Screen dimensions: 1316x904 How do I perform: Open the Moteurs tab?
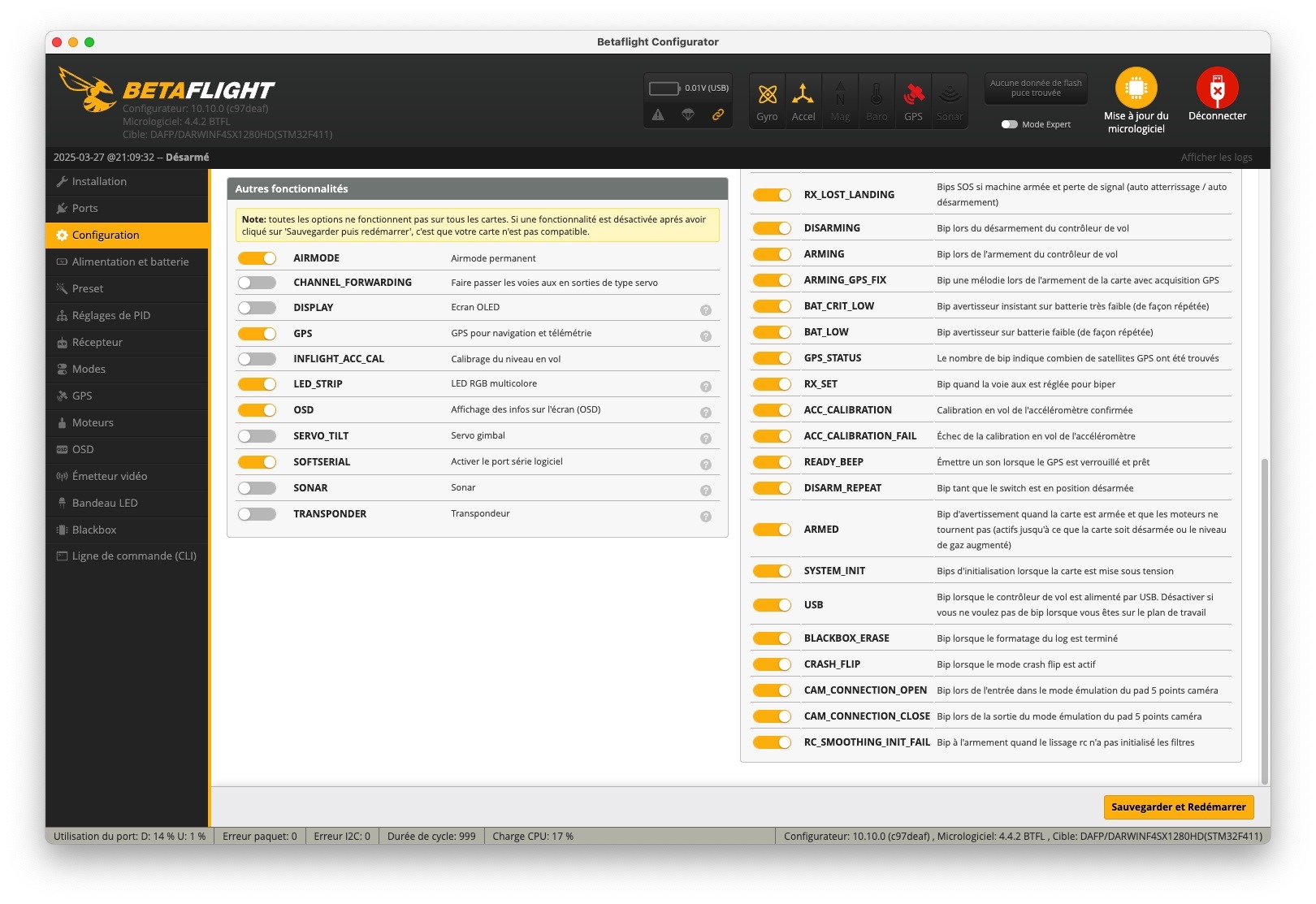[x=128, y=423]
